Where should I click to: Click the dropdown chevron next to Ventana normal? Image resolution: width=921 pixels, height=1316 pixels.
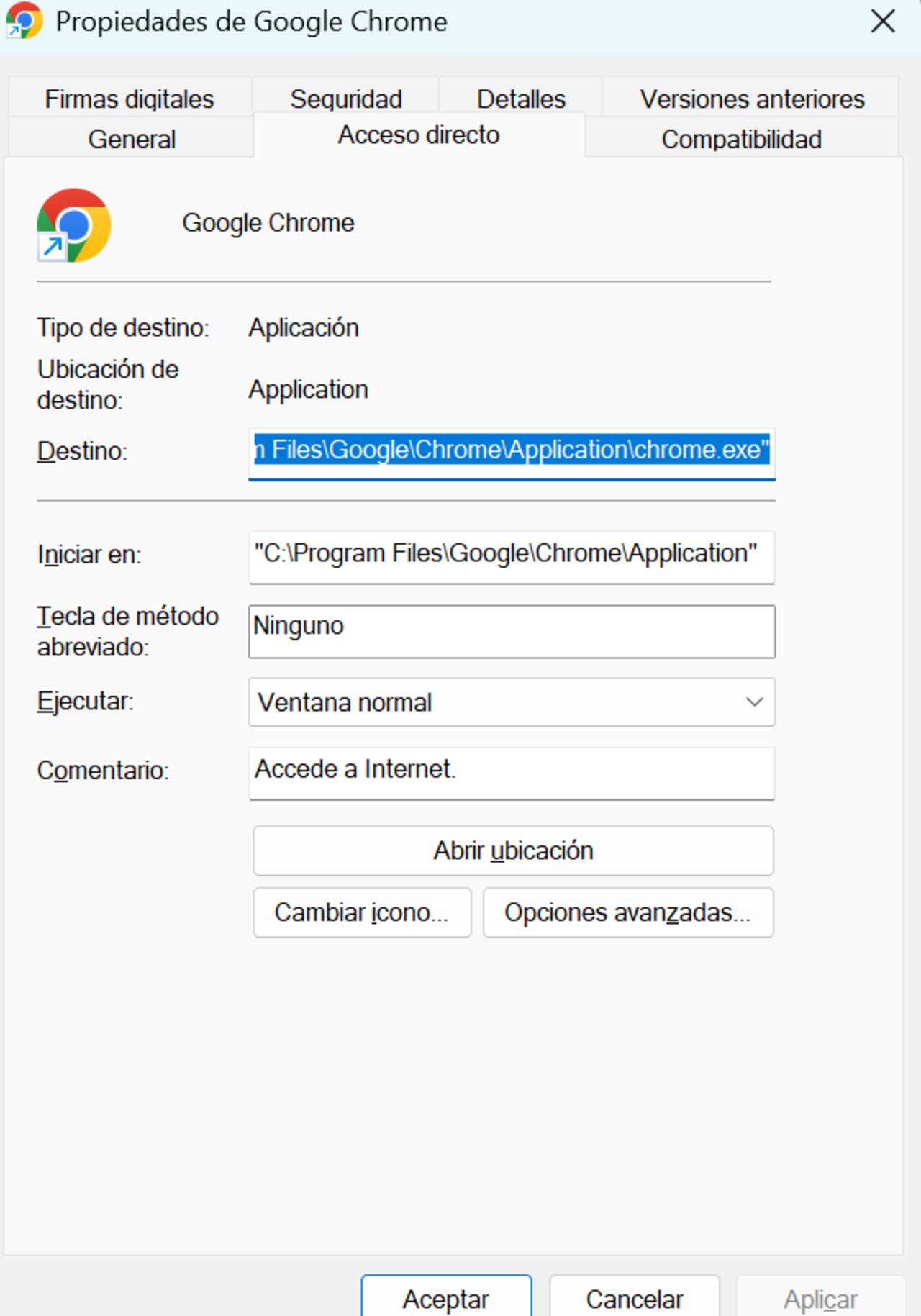click(x=756, y=702)
